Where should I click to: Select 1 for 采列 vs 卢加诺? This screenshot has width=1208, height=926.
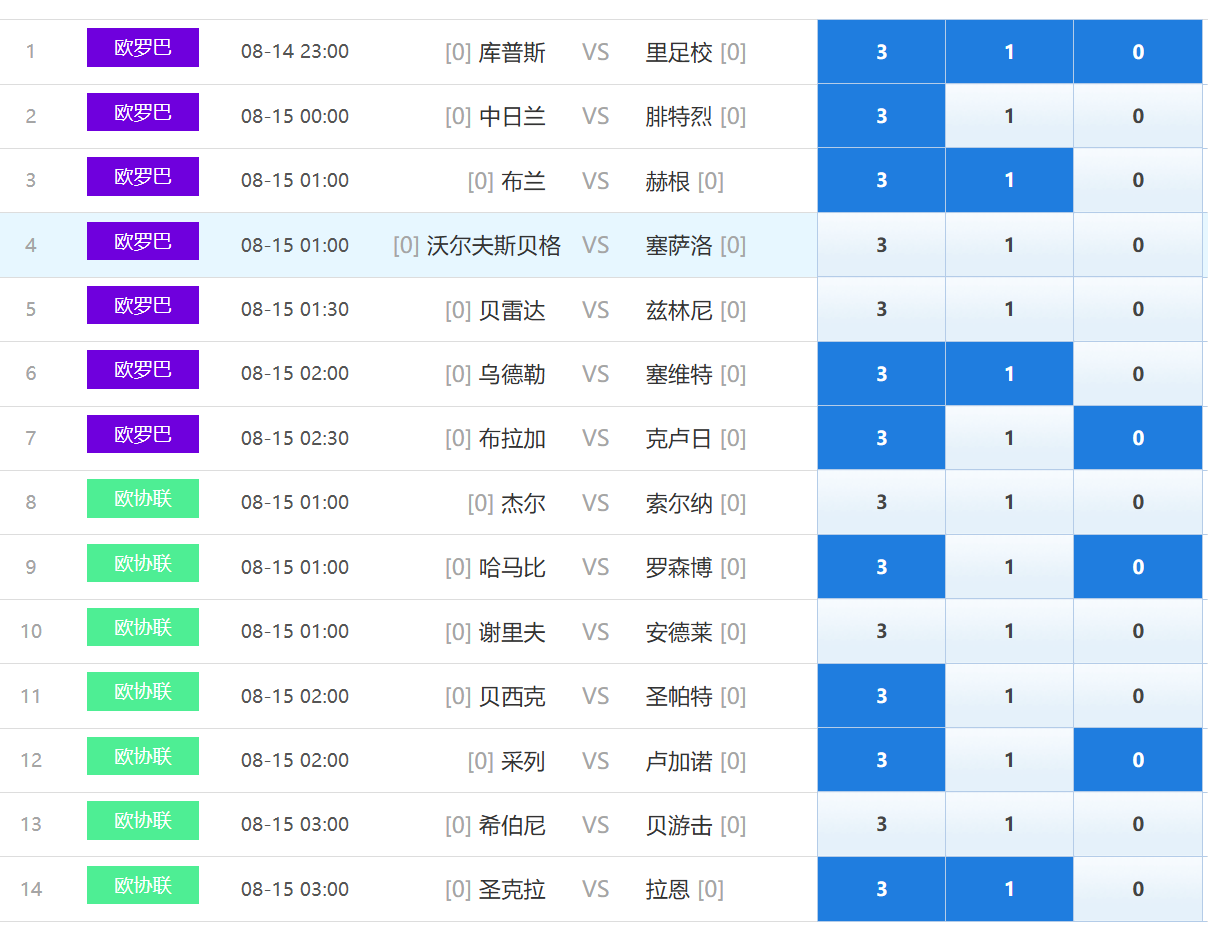pos(1009,760)
